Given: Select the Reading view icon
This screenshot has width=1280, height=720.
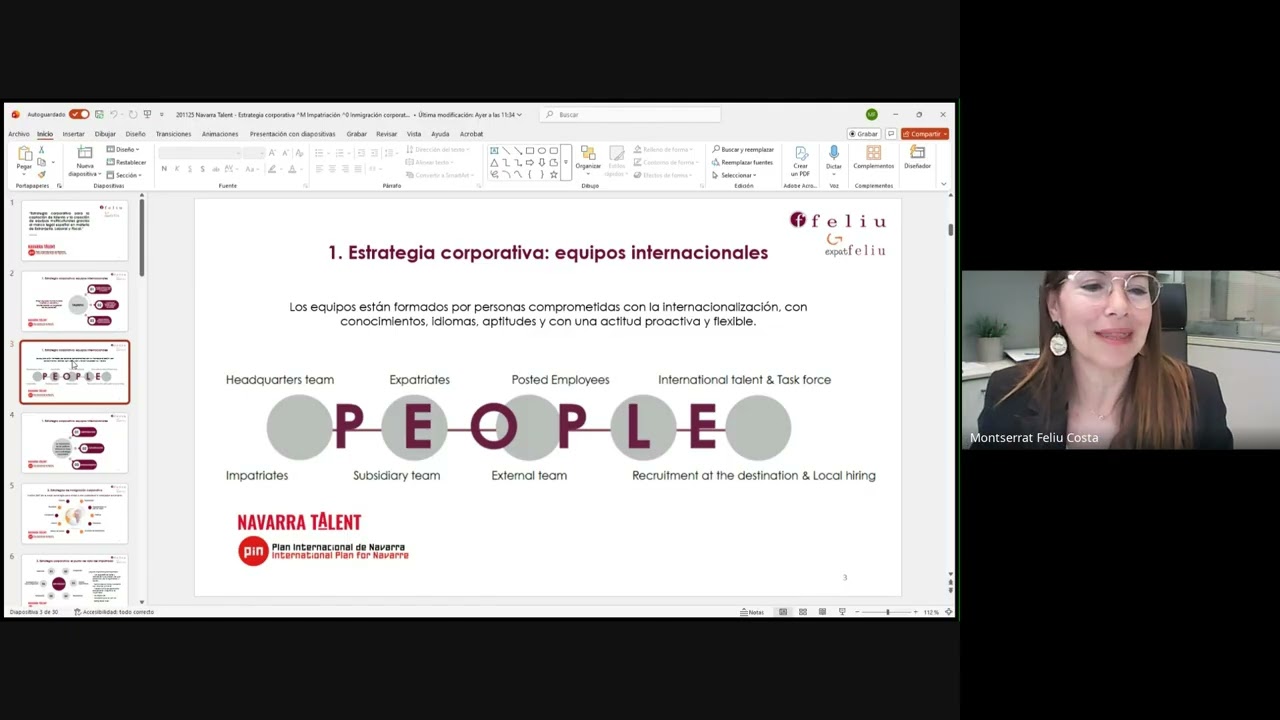Looking at the screenshot, I should 822,612.
